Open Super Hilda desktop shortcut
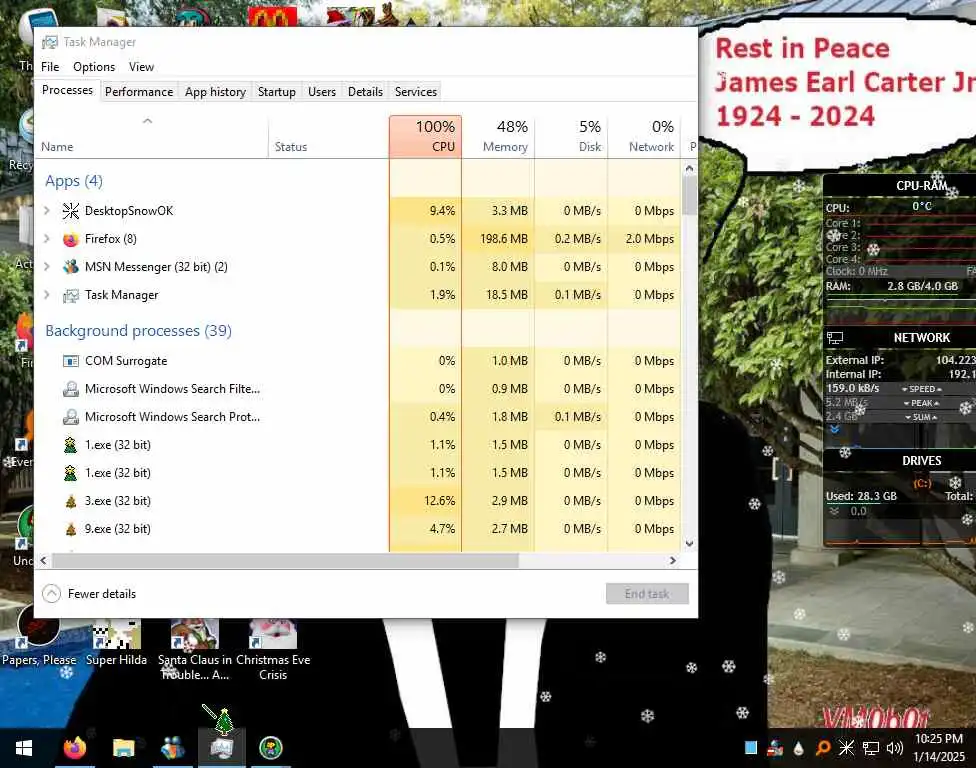Screen dimensions: 976x768 tap(116, 642)
